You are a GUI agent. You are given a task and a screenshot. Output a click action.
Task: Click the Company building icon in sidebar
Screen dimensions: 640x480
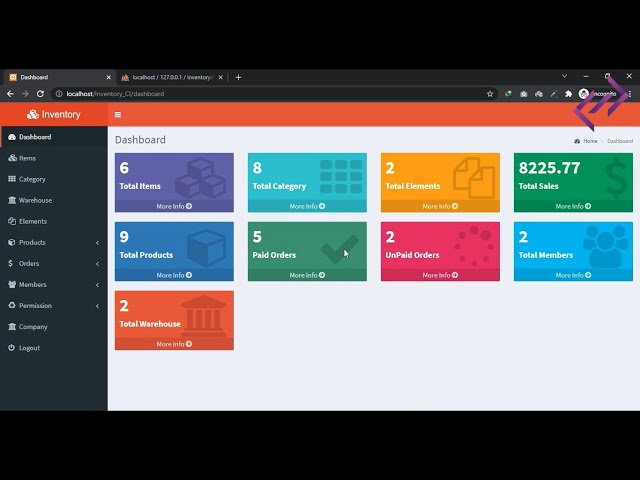tap(12, 327)
